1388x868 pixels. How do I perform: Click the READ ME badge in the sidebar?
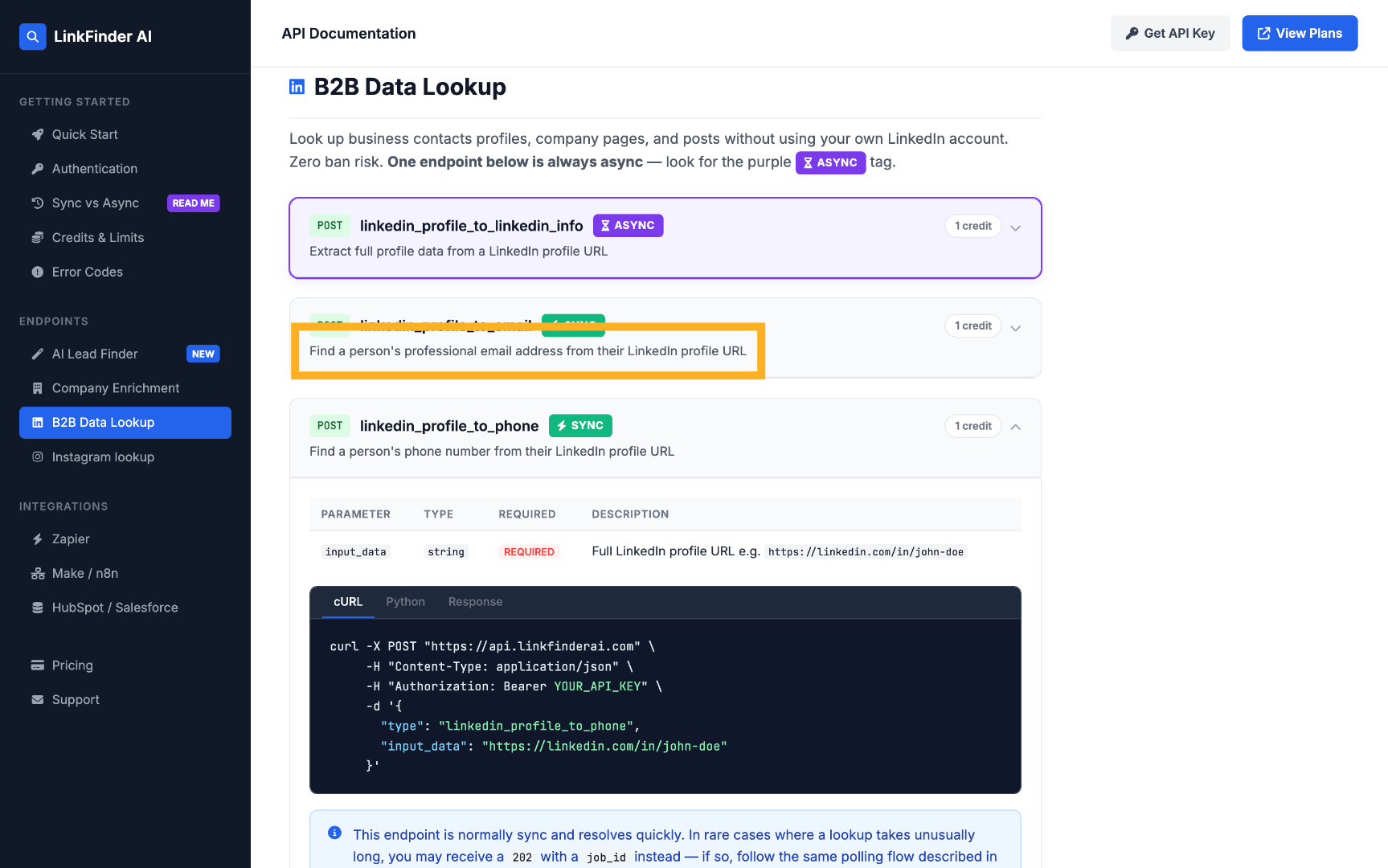[x=194, y=203]
